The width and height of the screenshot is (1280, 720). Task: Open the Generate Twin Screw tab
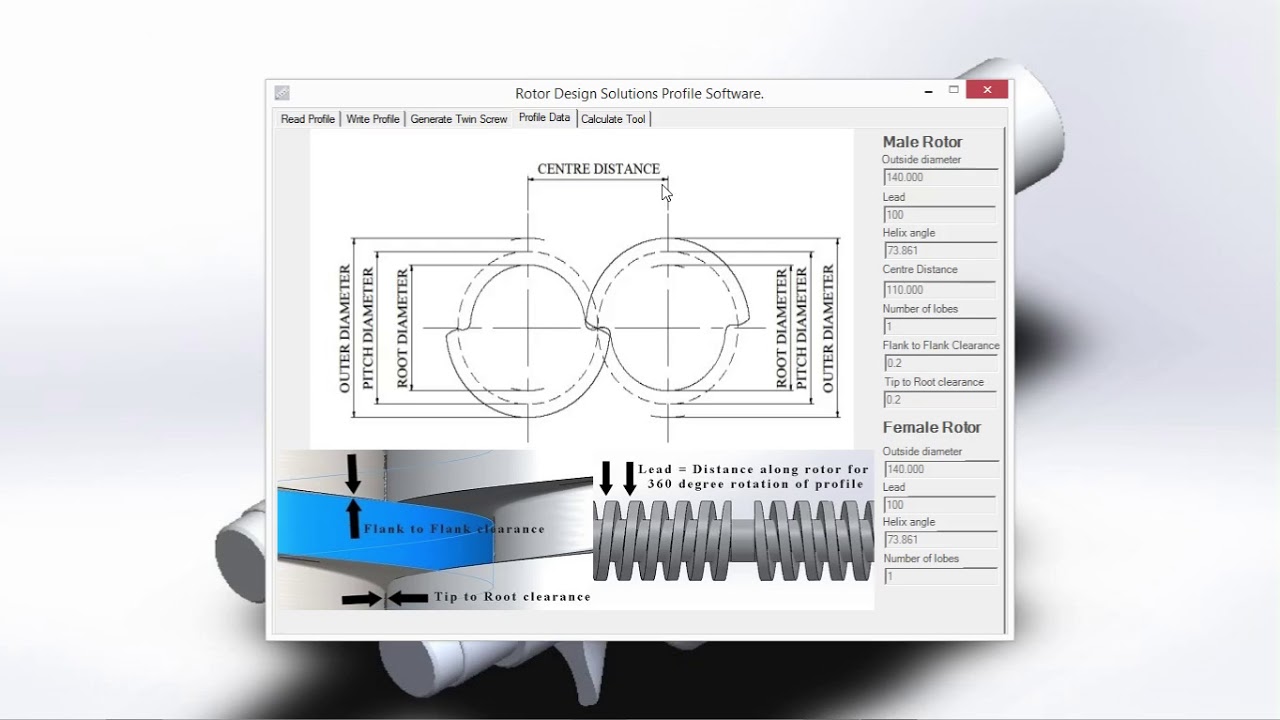(x=459, y=119)
